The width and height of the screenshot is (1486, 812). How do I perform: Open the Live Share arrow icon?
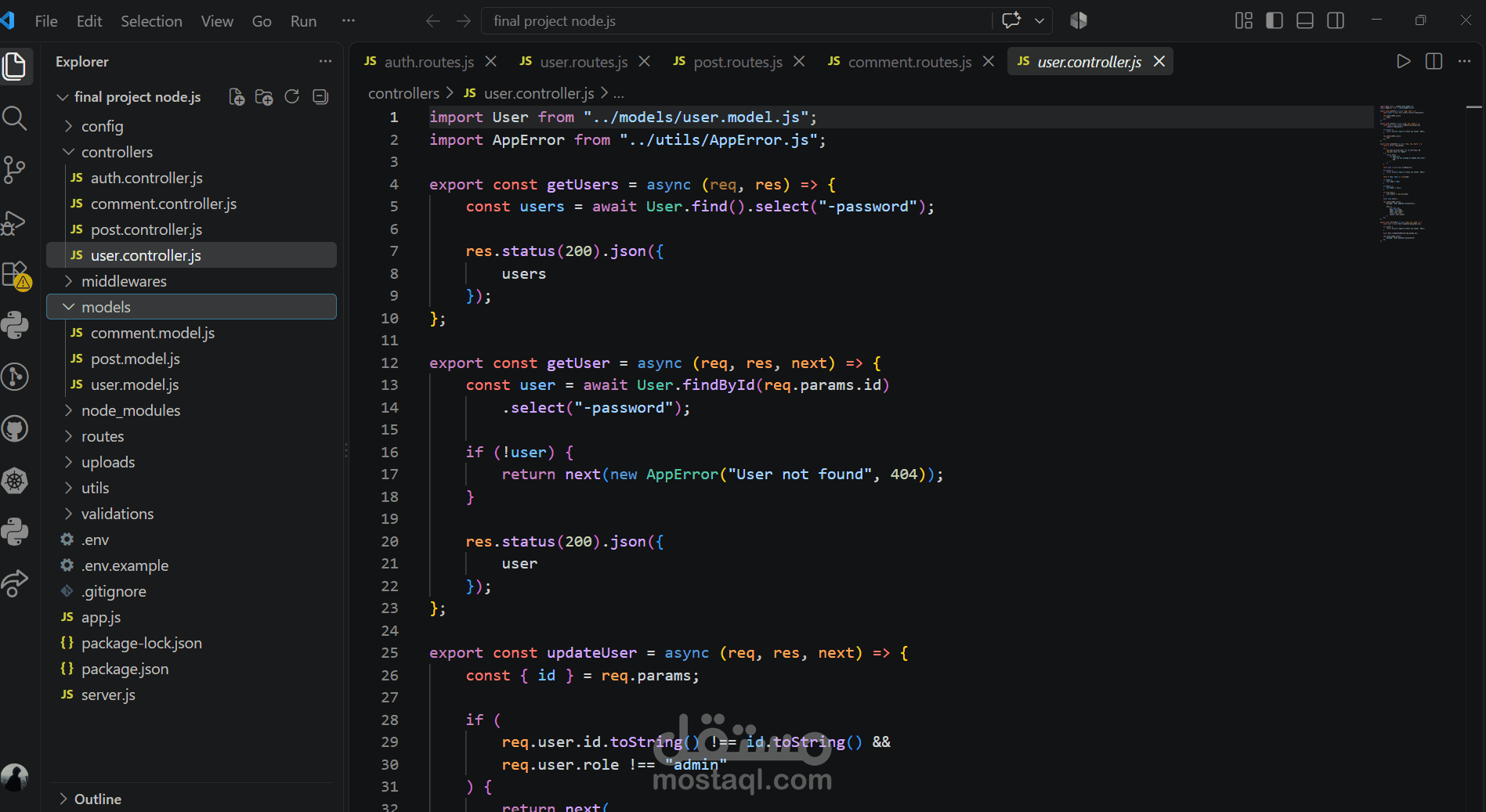pyautogui.click(x=15, y=583)
